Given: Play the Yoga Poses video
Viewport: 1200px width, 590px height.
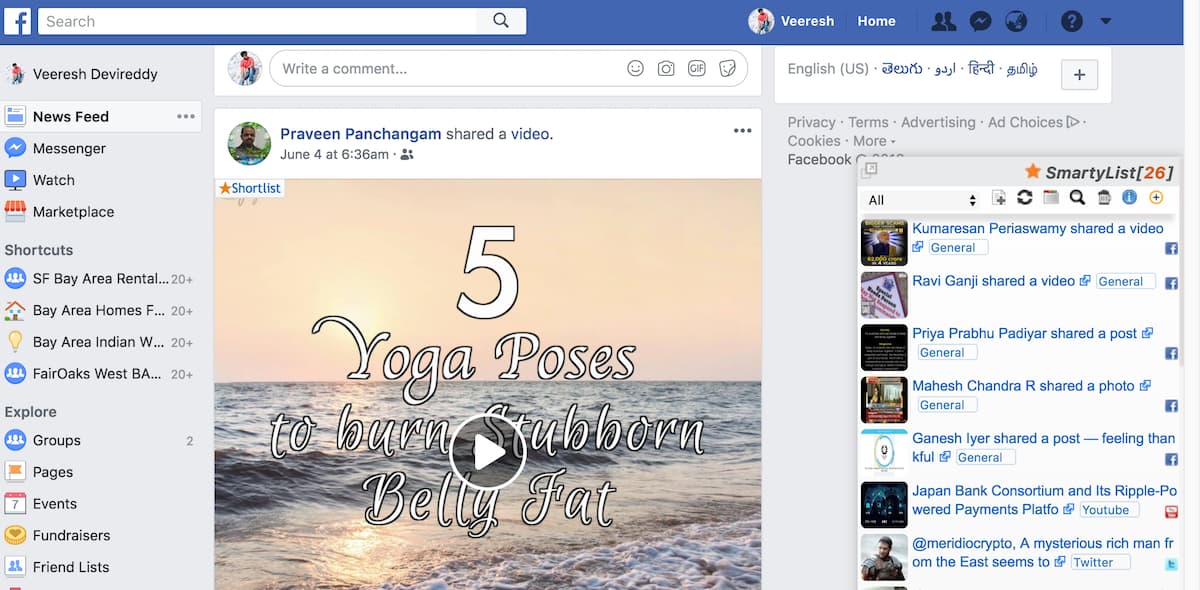Looking at the screenshot, I should click(488, 453).
